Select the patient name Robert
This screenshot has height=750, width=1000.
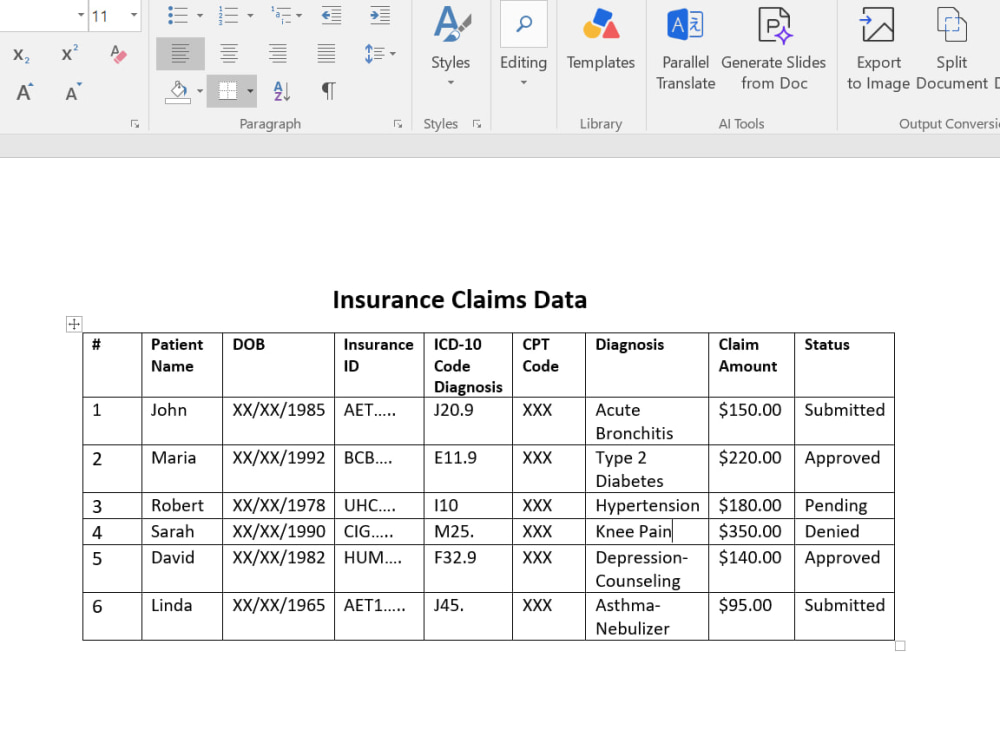[x=177, y=505]
